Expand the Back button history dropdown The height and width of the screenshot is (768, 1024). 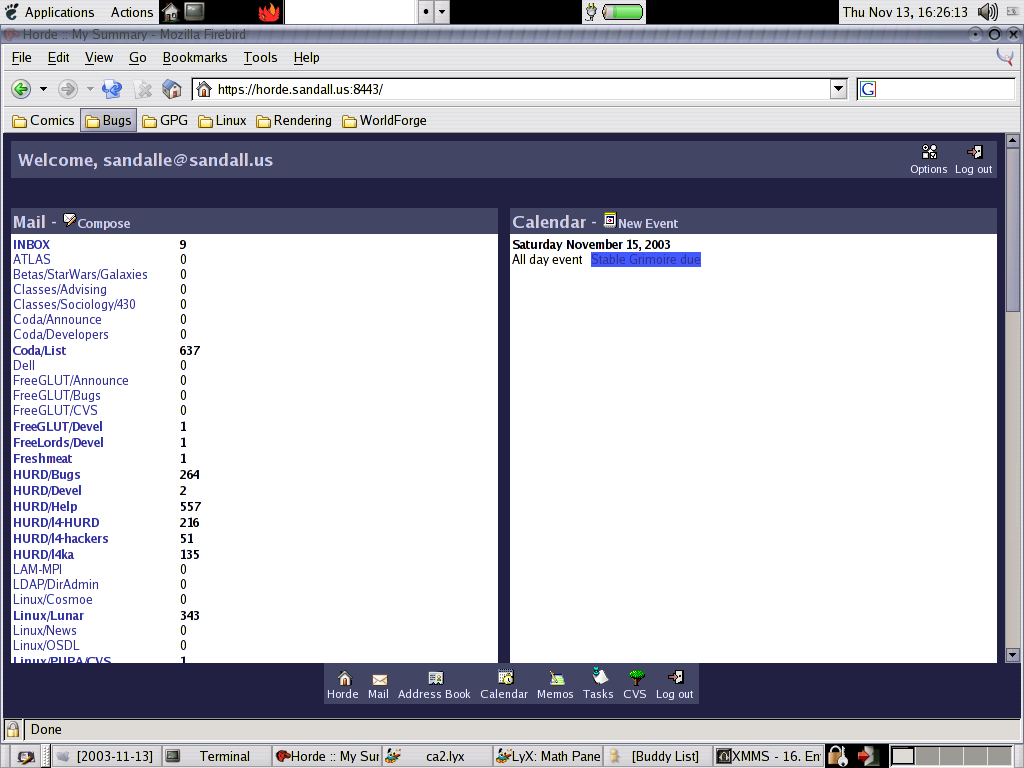(x=43, y=89)
